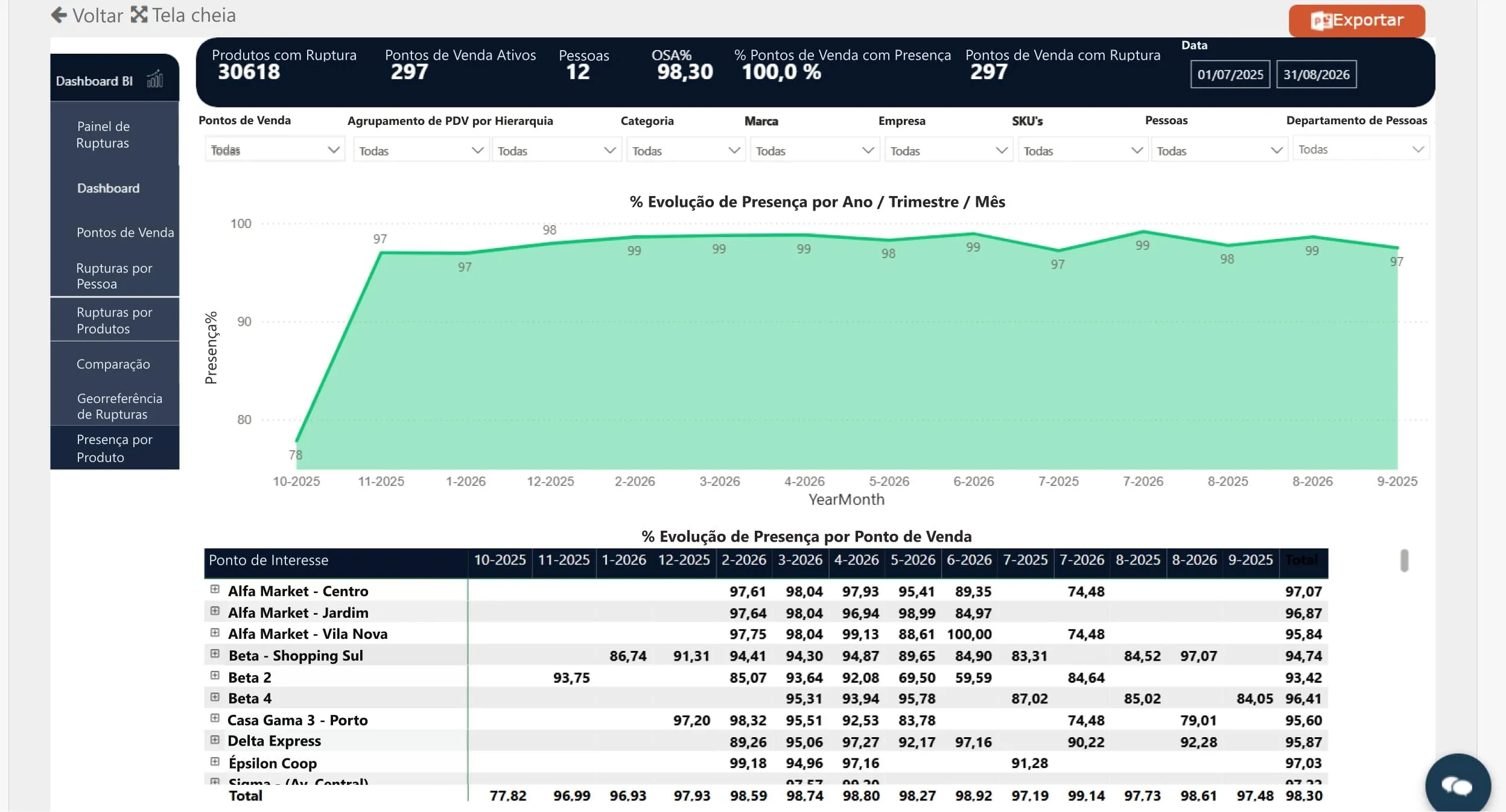Image resolution: width=1506 pixels, height=812 pixels.
Task: Expand the Delta Express row
Action: coord(215,740)
